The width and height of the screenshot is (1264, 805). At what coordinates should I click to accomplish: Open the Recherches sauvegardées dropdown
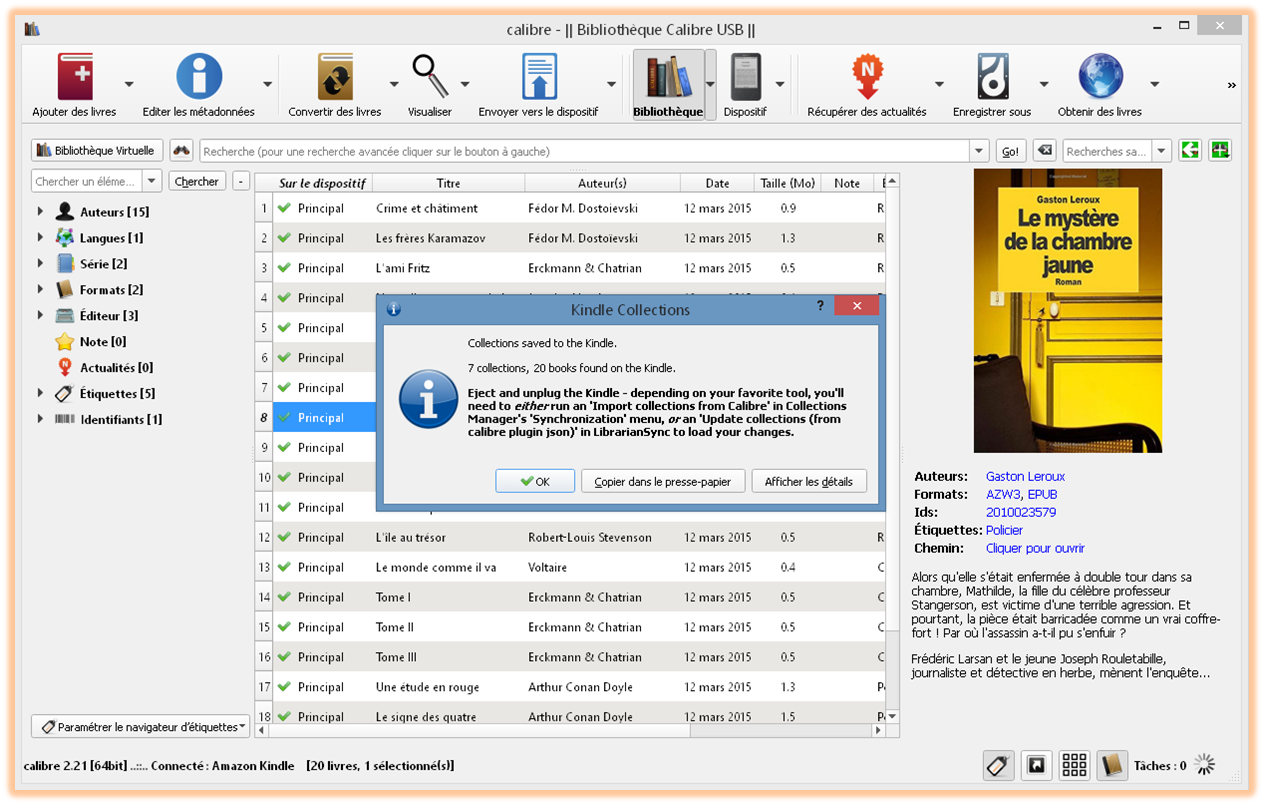click(1161, 151)
